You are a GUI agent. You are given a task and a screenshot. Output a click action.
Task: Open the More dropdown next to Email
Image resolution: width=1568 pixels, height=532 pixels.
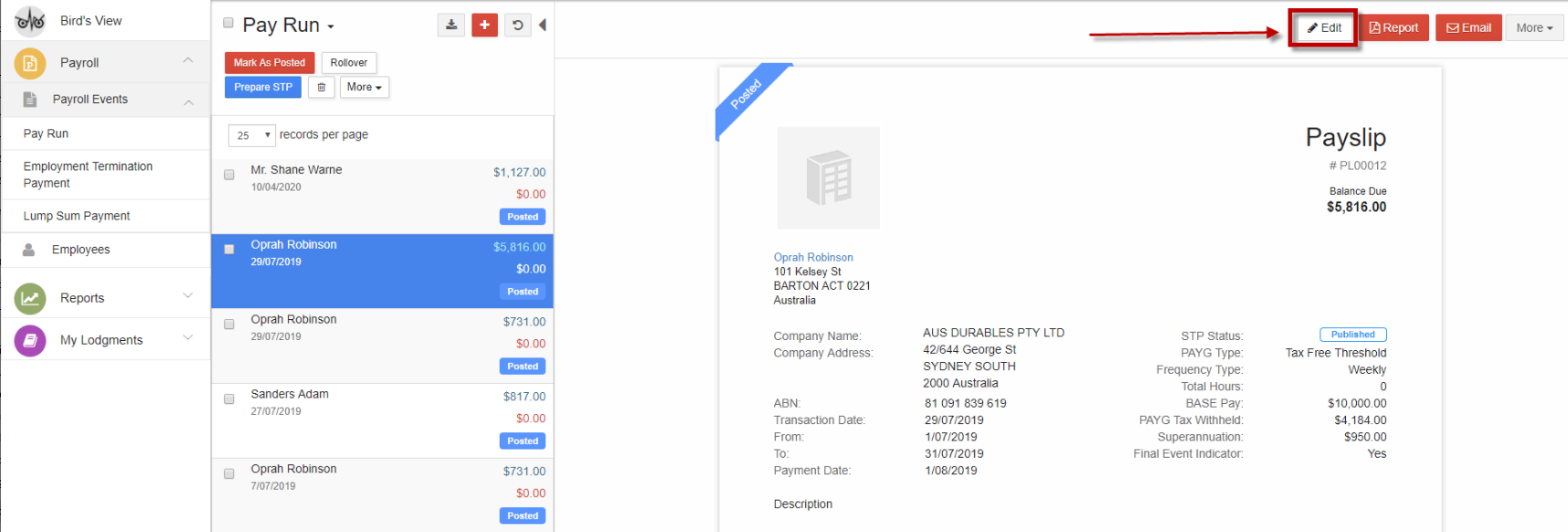(x=1533, y=28)
